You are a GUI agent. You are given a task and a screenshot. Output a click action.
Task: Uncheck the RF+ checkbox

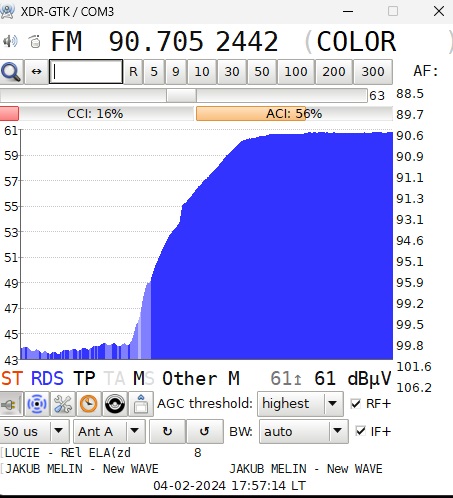click(356, 404)
